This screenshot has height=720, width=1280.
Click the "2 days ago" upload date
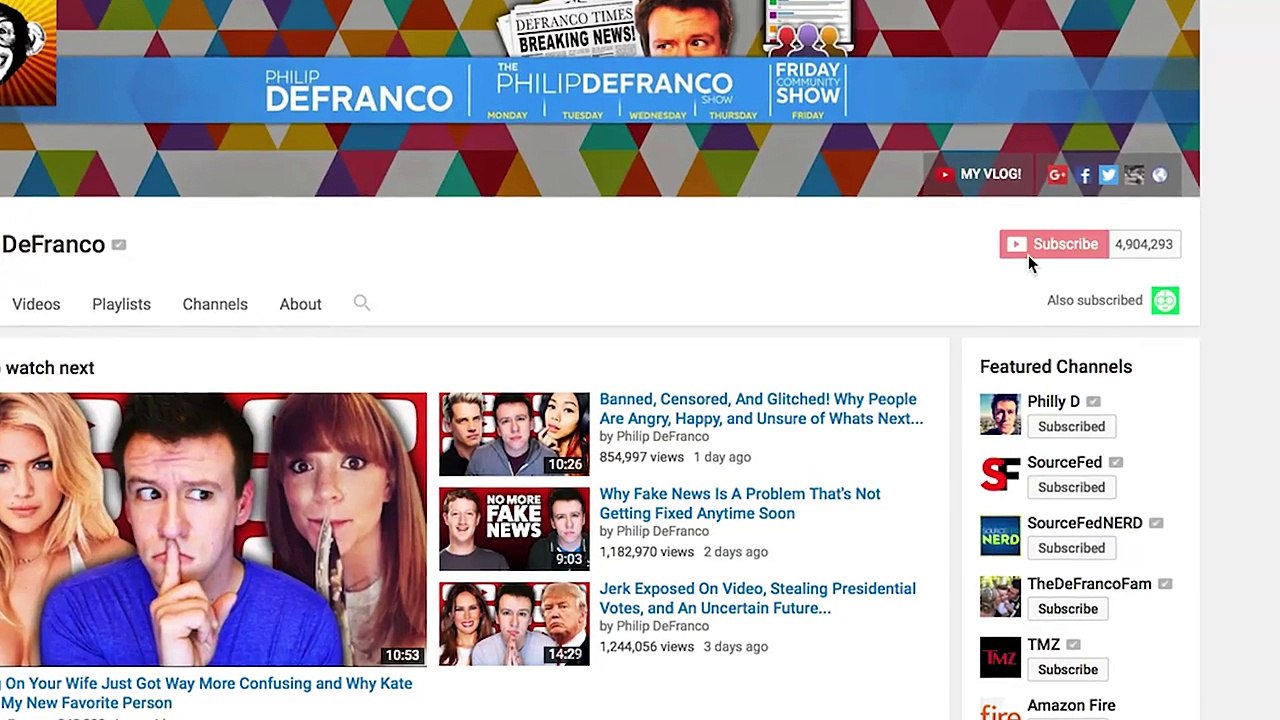(736, 552)
